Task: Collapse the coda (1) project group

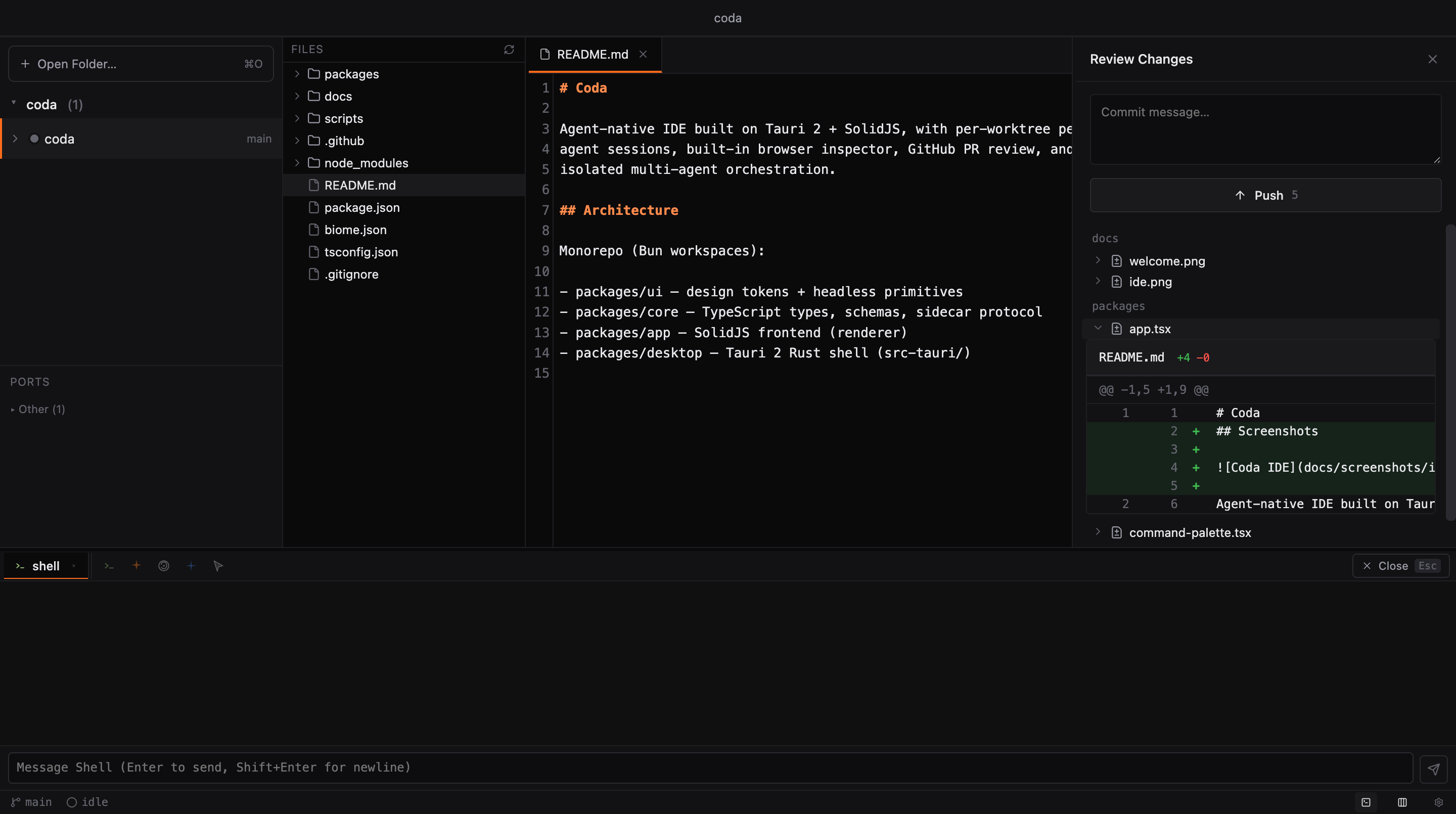Action: pos(14,103)
